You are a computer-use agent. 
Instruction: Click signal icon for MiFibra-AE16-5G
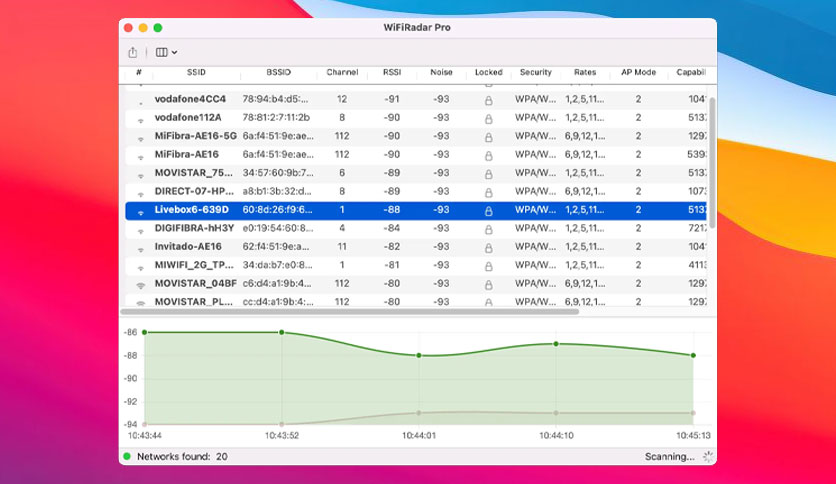[141, 139]
